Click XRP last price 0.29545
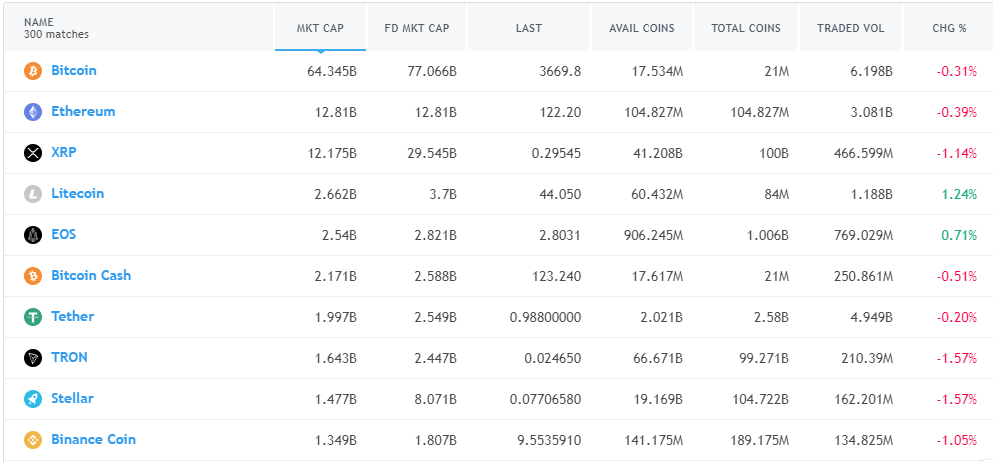 pyautogui.click(x=555, y=154)
